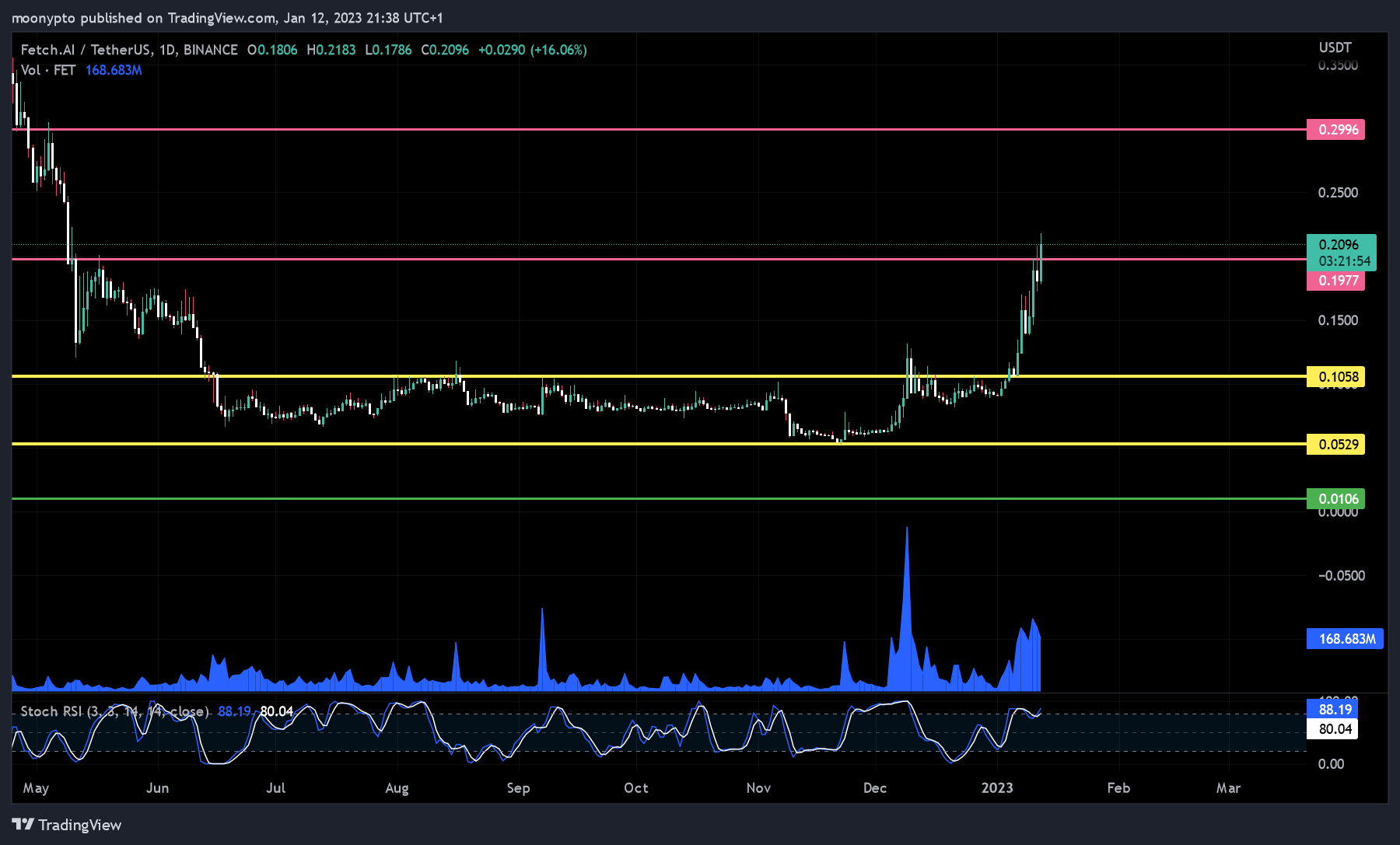Click the 0.2996 red price label
The height and width of the screenshot is (845, 1400).
coord(1335,129)
